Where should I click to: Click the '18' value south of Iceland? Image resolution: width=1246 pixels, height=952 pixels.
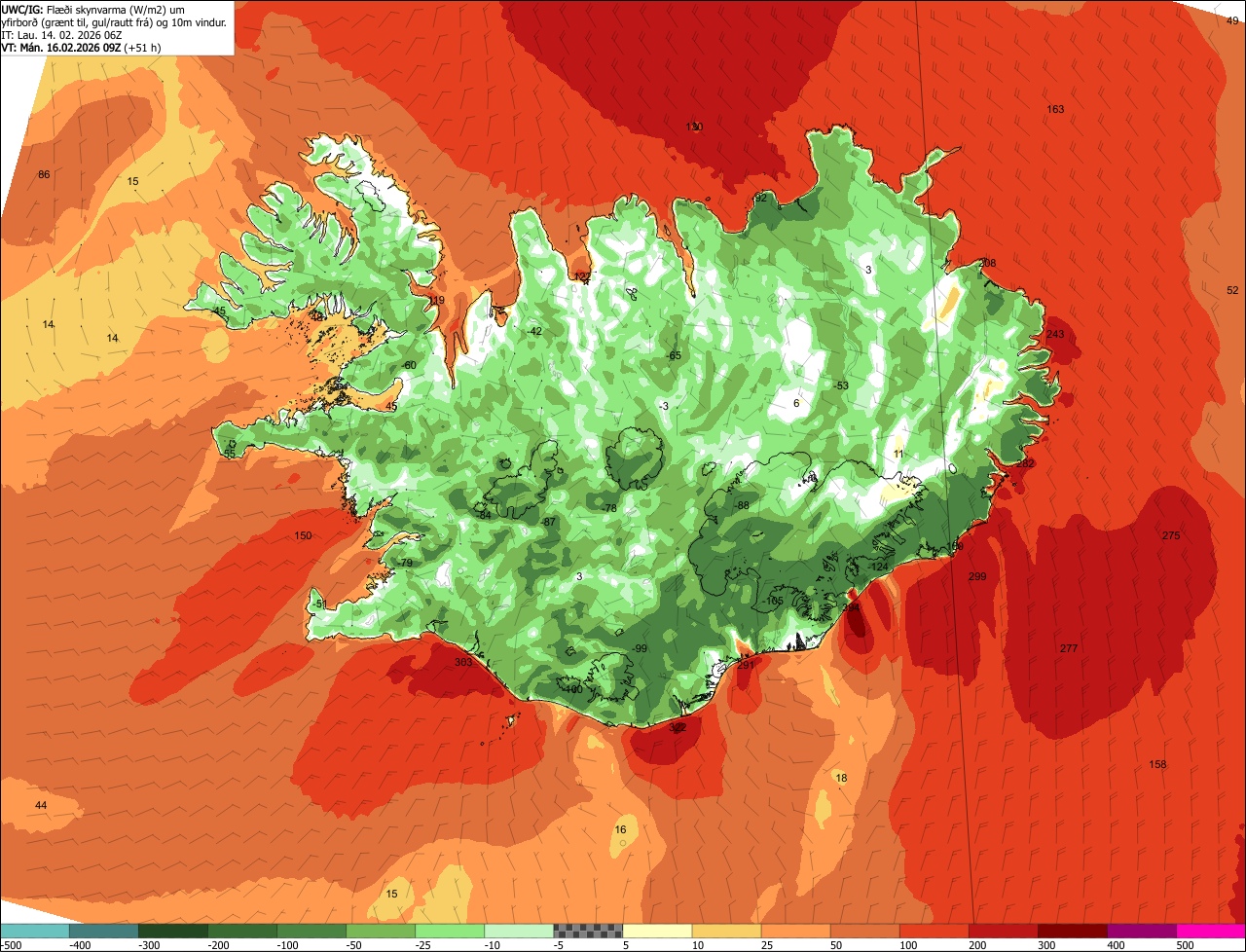[841, 778]
